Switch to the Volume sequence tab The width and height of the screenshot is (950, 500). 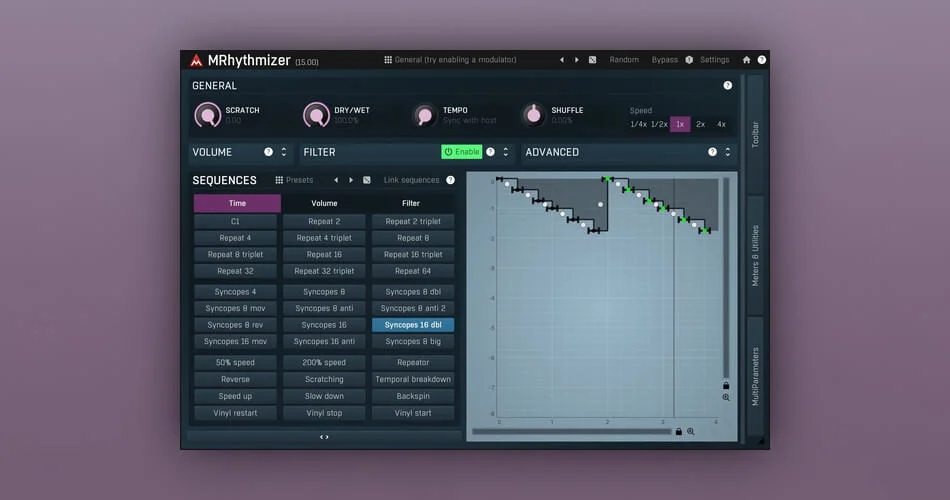tap(324, 203)
